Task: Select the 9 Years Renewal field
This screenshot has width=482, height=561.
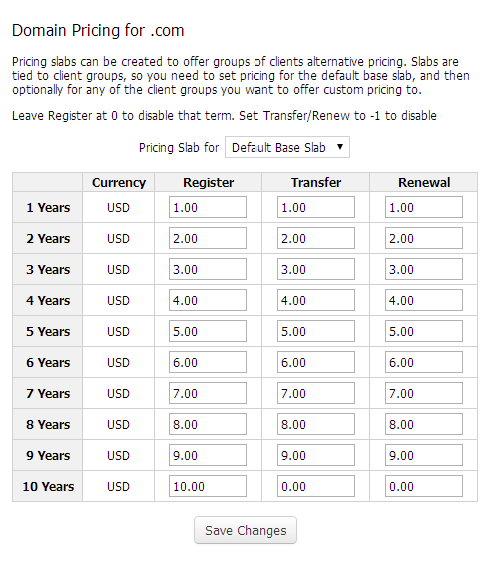Action: [x=424, y=455]
